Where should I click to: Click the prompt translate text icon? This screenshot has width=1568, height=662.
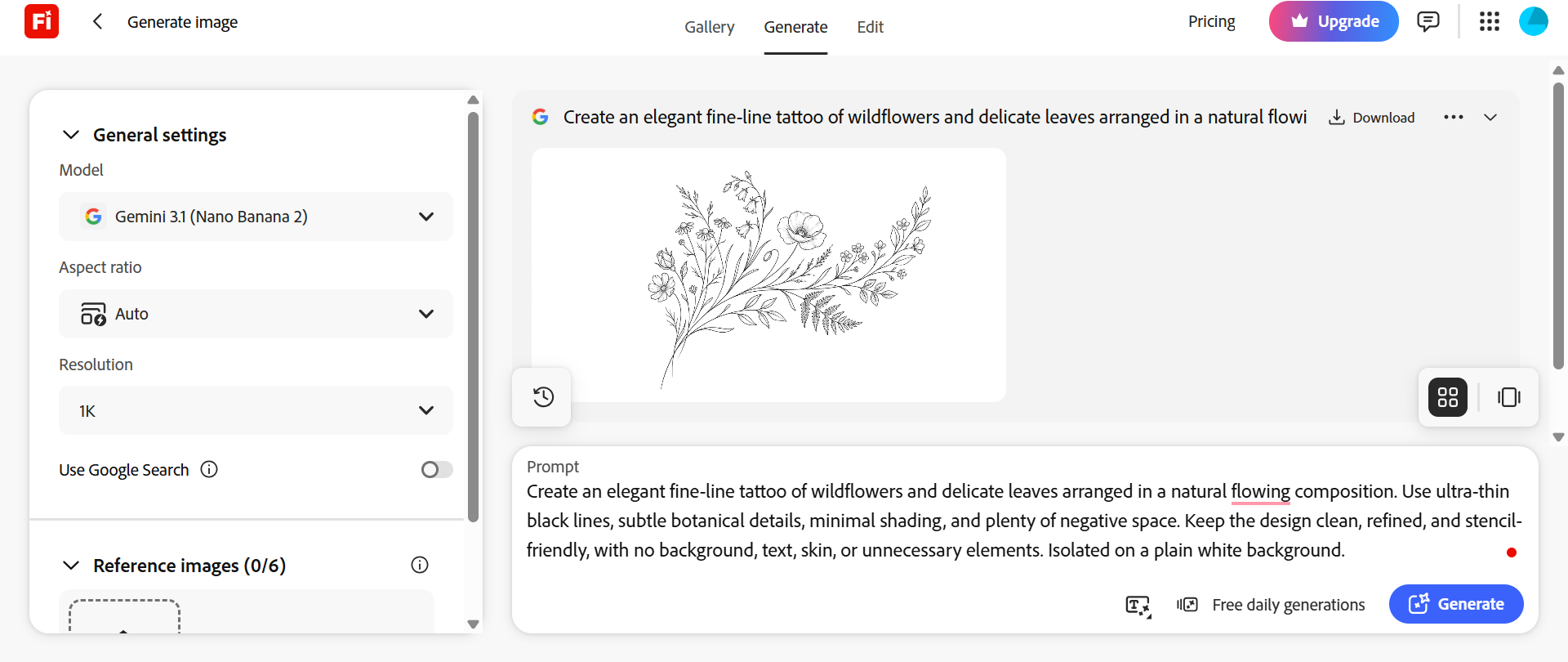(1138, 606)
